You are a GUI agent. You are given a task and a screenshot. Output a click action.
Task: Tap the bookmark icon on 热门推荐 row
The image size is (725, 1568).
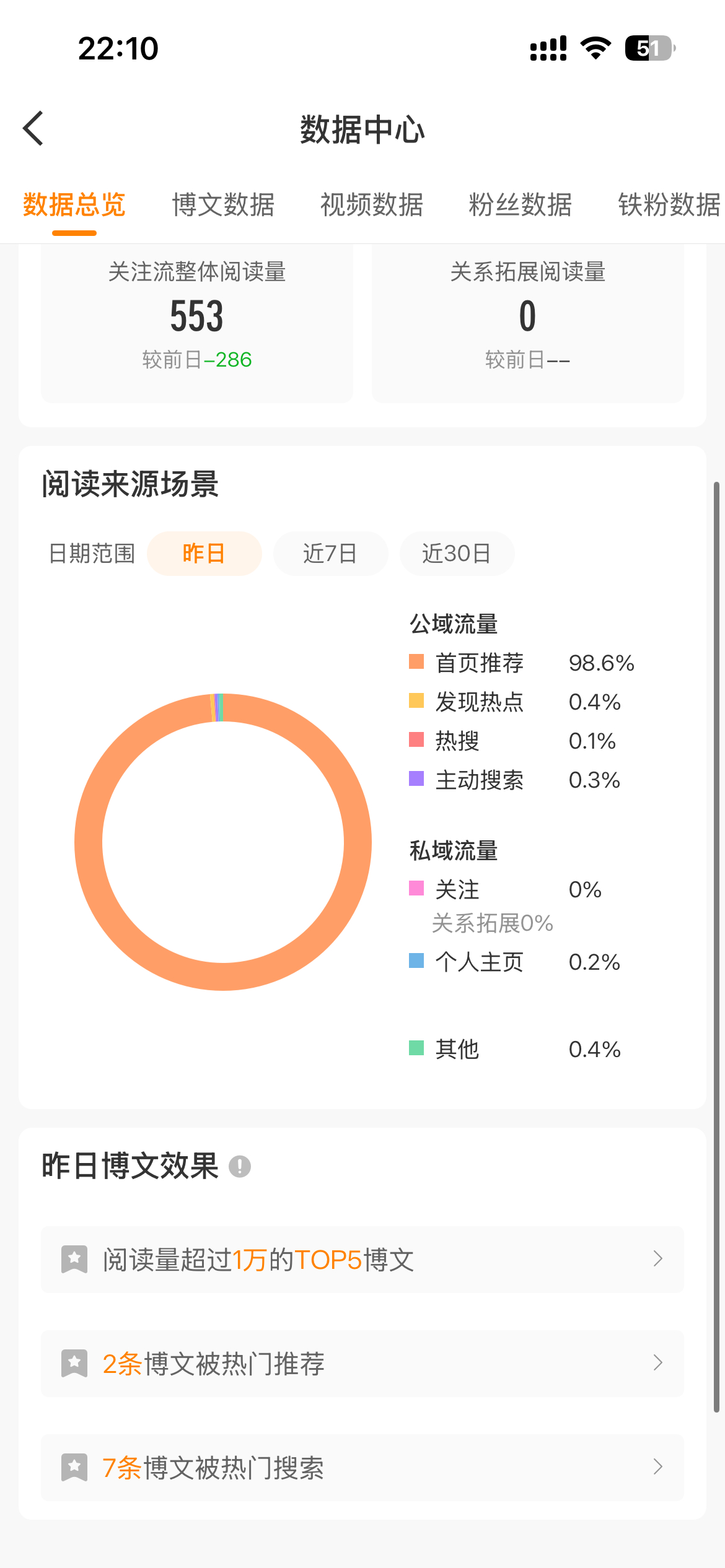click(74, 1363)
